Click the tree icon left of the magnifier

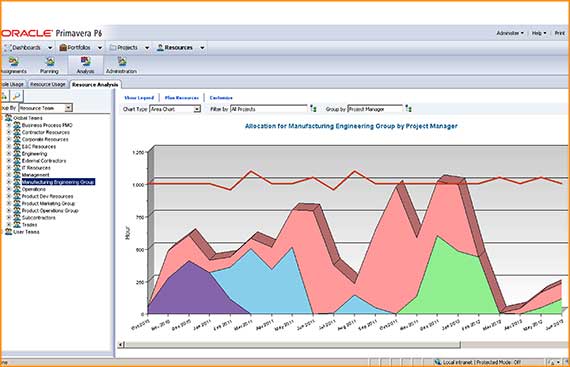click(x=4, y=96)
